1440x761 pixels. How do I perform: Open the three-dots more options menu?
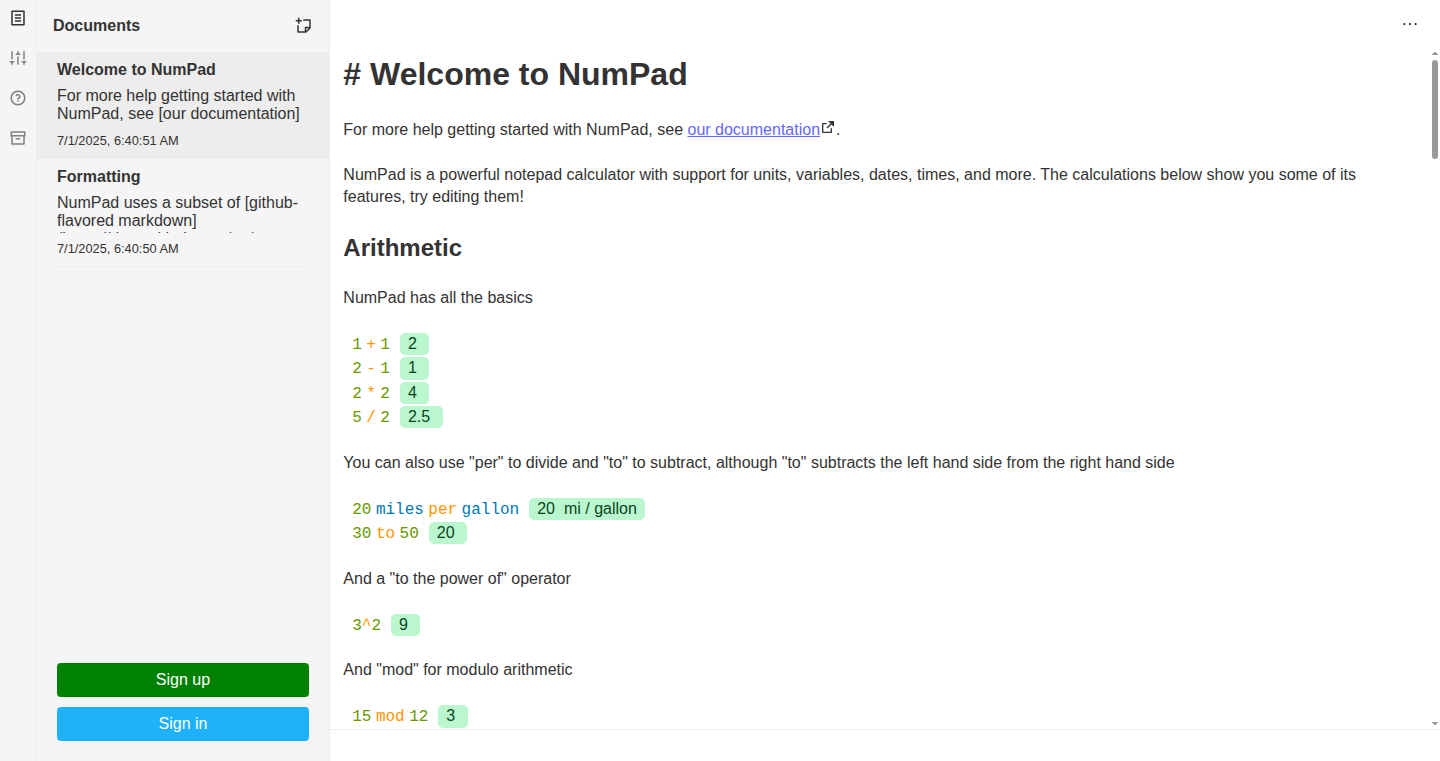click(x=1410, y=24)
